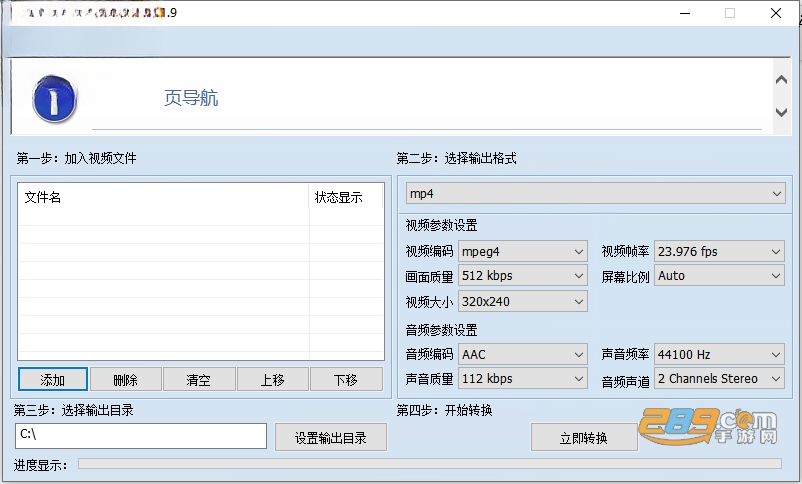Screen dimensions: 802x484
Task: Click the 清空 clear list button
Action: pyautogui.click(x=199, y=380)
